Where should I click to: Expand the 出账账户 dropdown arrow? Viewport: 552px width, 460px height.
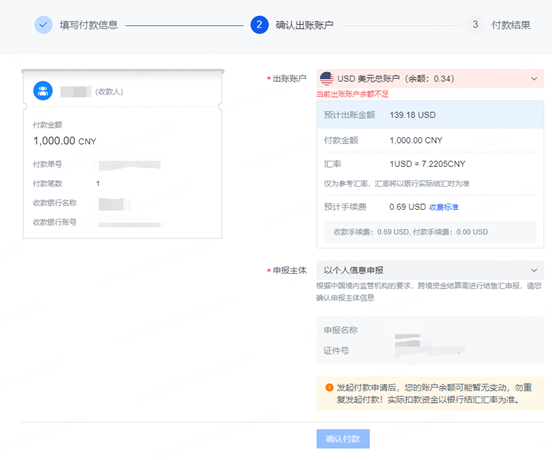tap(534, 78)
